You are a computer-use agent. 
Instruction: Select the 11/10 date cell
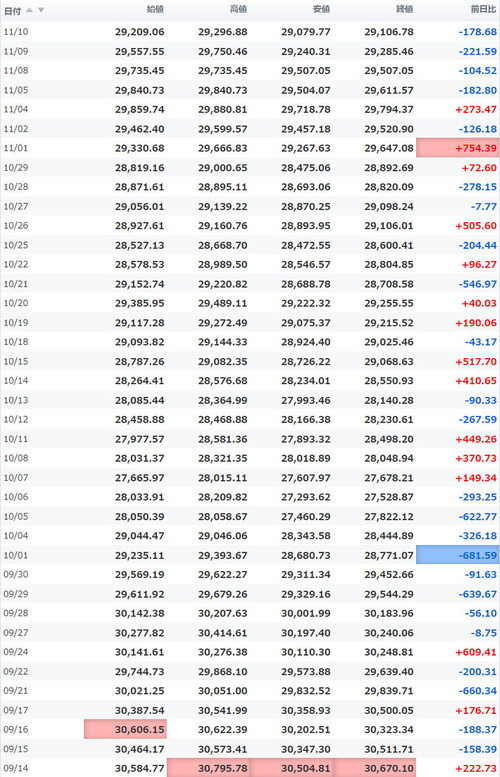point(16,32)
